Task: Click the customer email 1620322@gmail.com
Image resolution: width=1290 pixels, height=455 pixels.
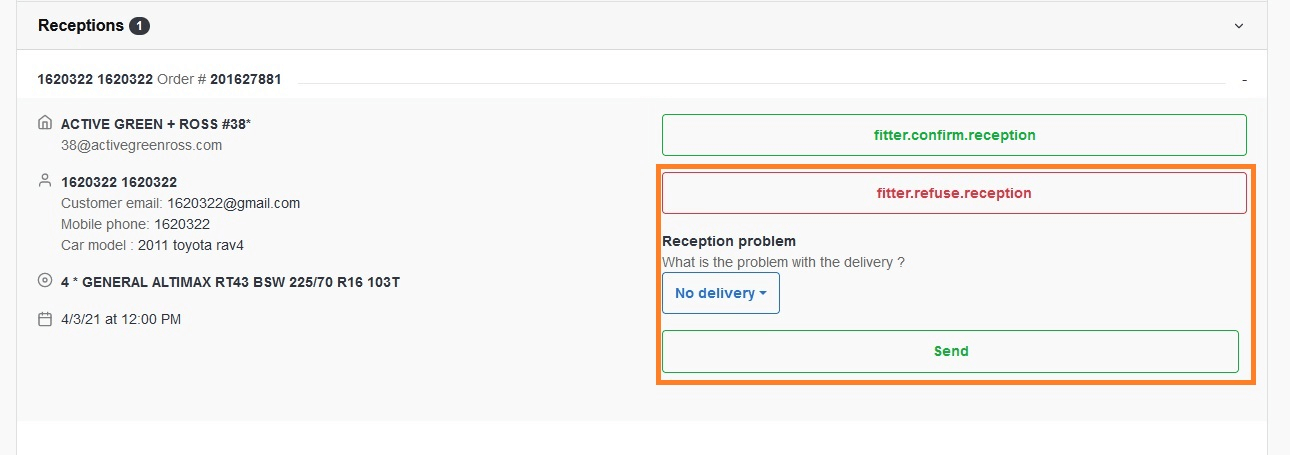Action: [x=233, y=203]
